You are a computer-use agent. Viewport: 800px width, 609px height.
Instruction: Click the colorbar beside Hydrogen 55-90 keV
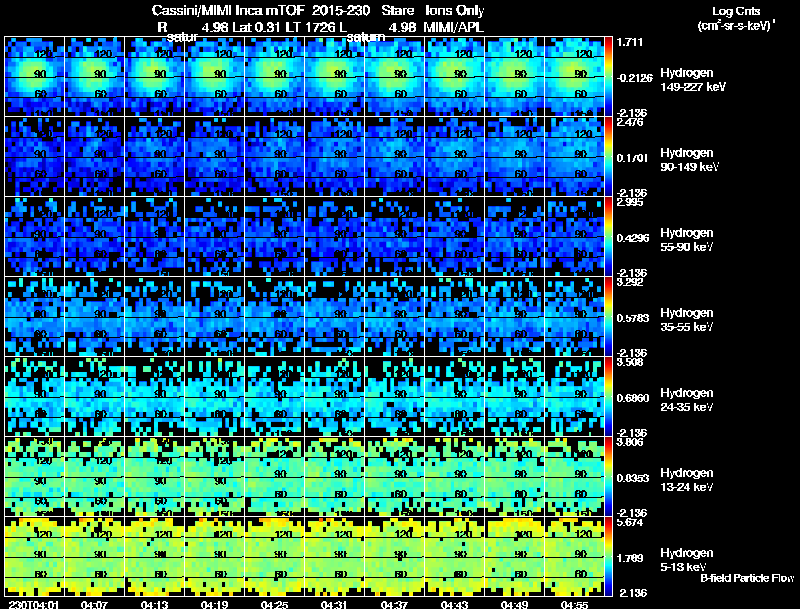608,236
